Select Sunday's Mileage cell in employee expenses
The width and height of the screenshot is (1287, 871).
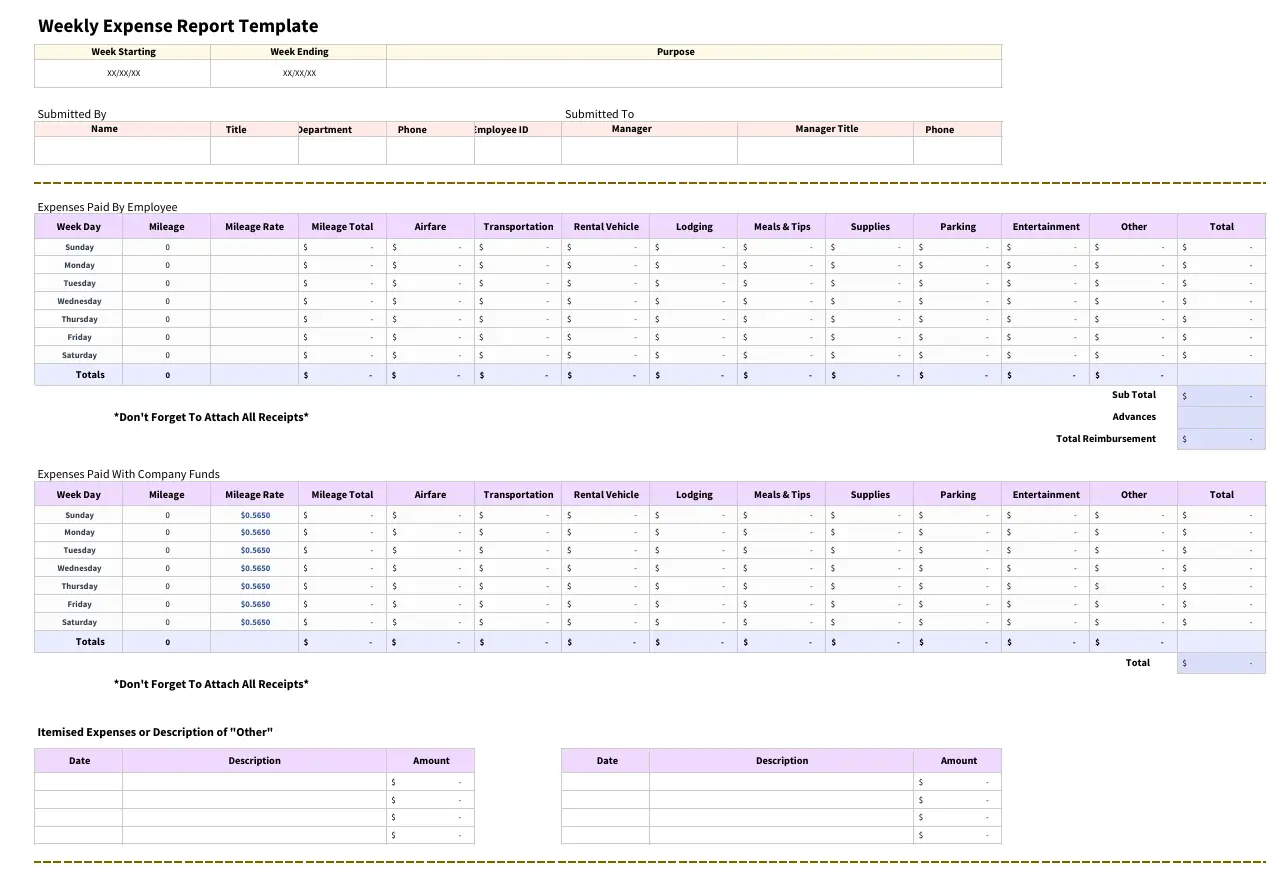(166, 246)
